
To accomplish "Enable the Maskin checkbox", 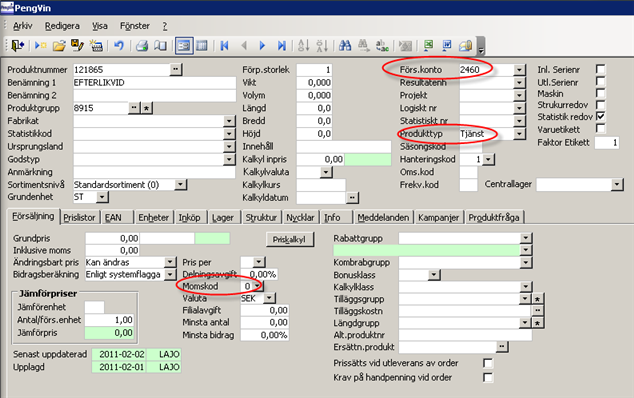I will pos(601,93).
